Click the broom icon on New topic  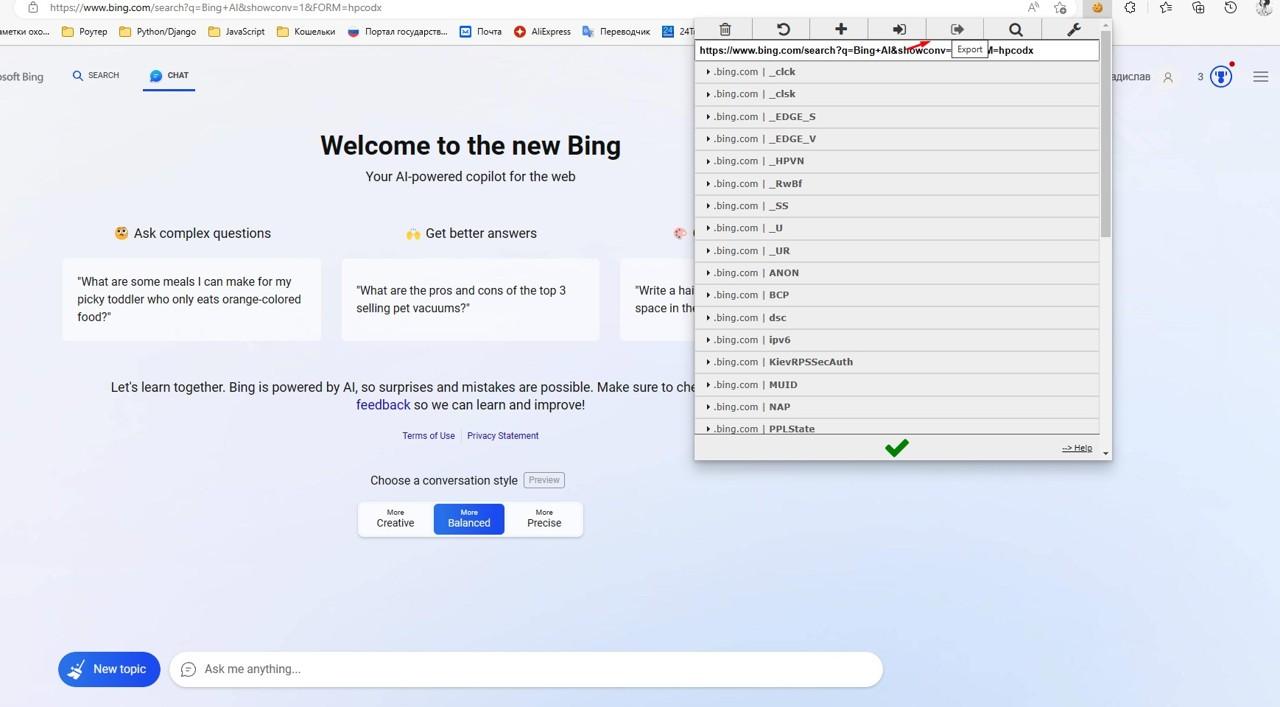click(76, 670)
